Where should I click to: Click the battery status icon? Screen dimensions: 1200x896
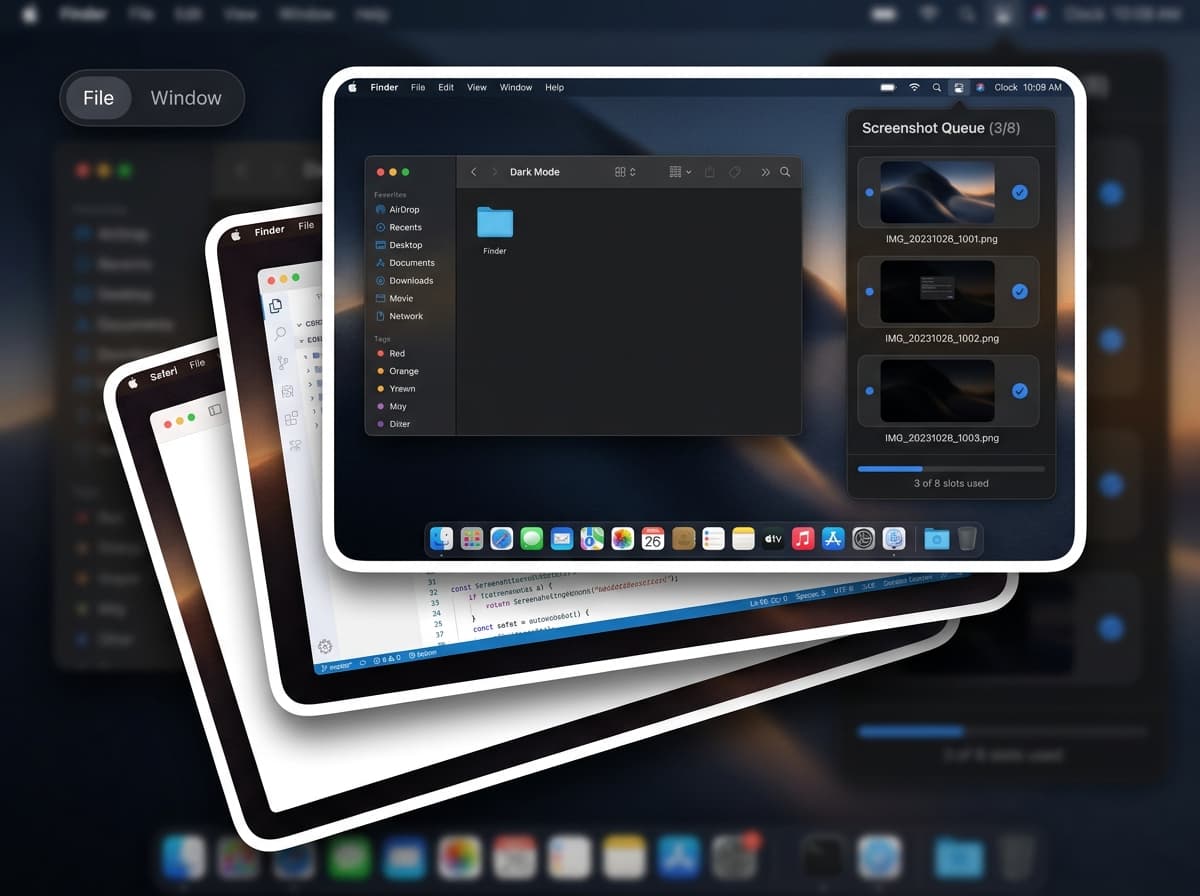click(888, 88)
